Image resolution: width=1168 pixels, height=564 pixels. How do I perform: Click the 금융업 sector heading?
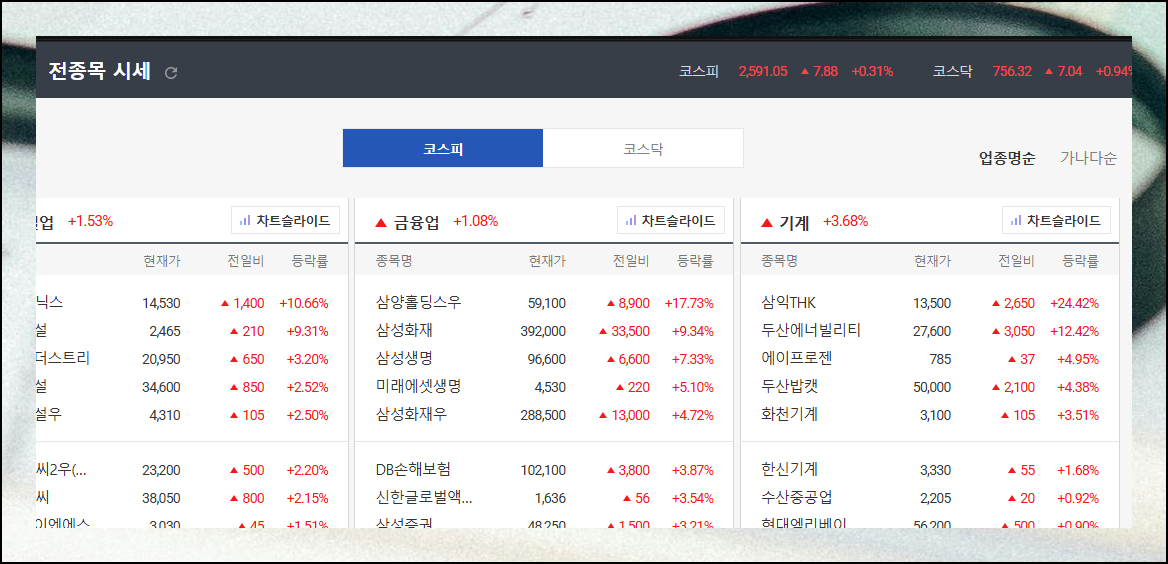tap(417, 221)
